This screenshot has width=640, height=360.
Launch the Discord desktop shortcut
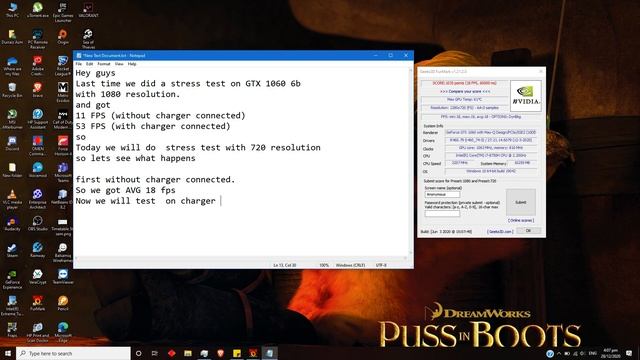tap(12, 143)
